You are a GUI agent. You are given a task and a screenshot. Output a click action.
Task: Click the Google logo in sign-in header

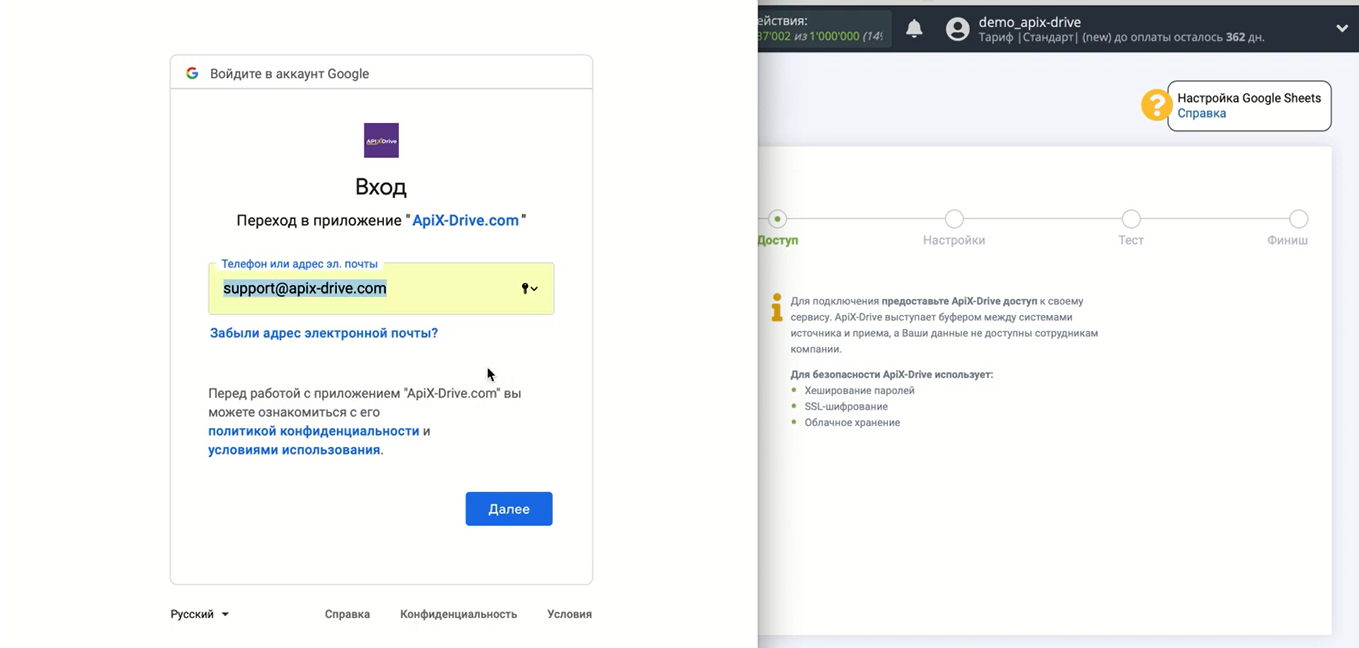tap(192, 73)
